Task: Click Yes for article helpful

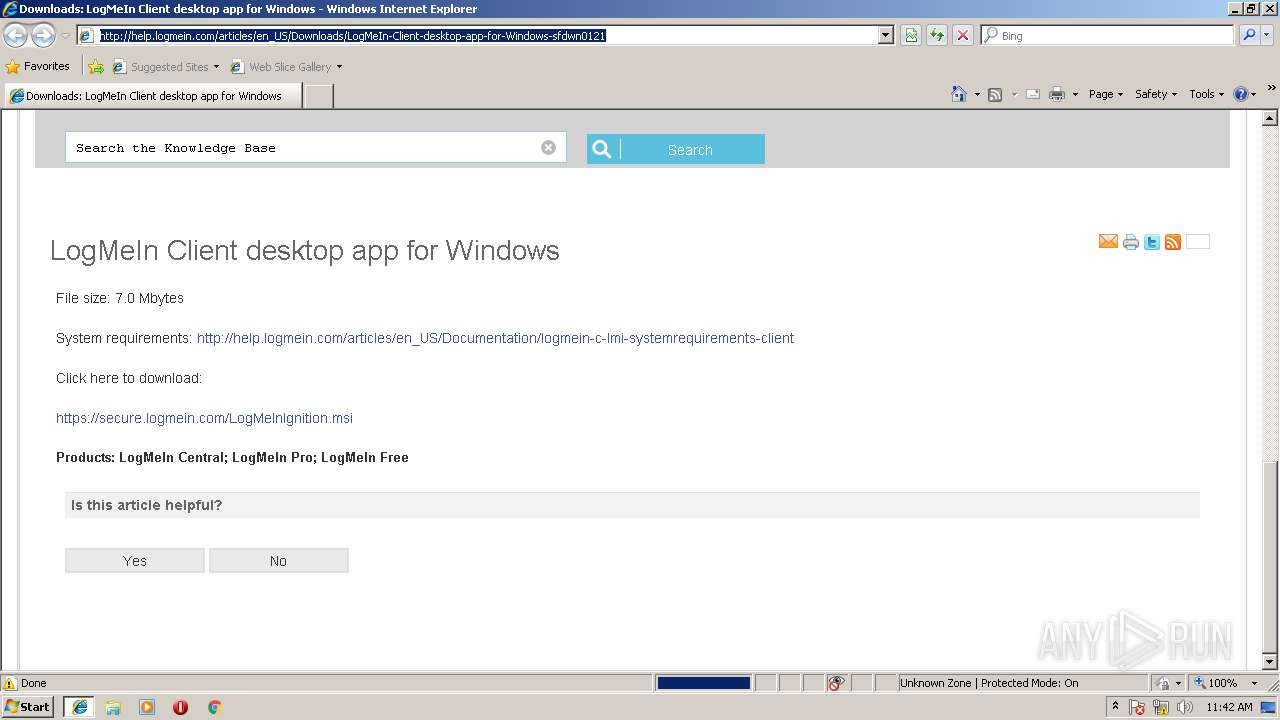Action: (135, 561)
